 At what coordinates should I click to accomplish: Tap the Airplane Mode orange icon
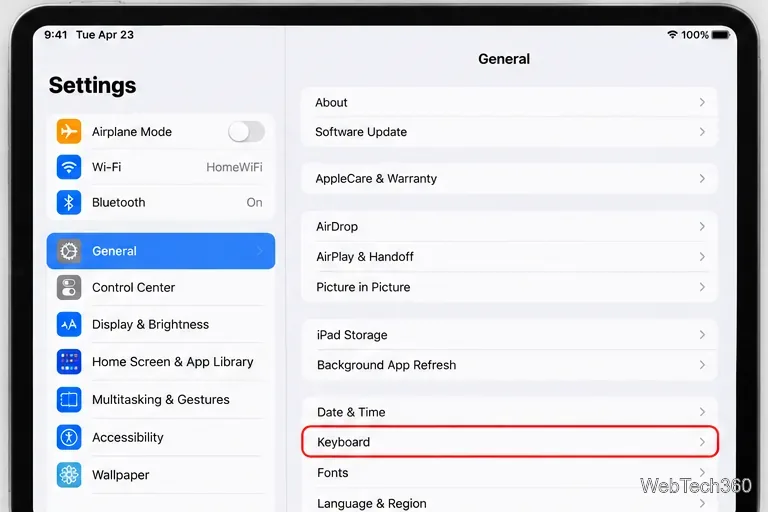click(69, 131)
